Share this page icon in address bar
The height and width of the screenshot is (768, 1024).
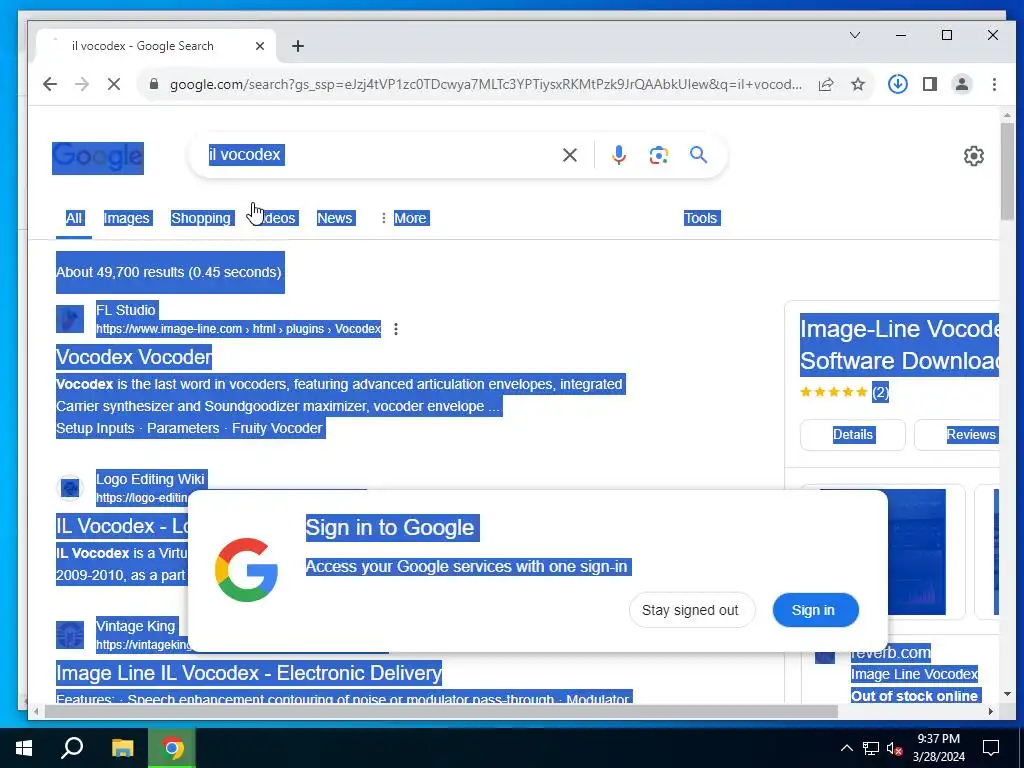pyautogui.click(x=826, y=84)
